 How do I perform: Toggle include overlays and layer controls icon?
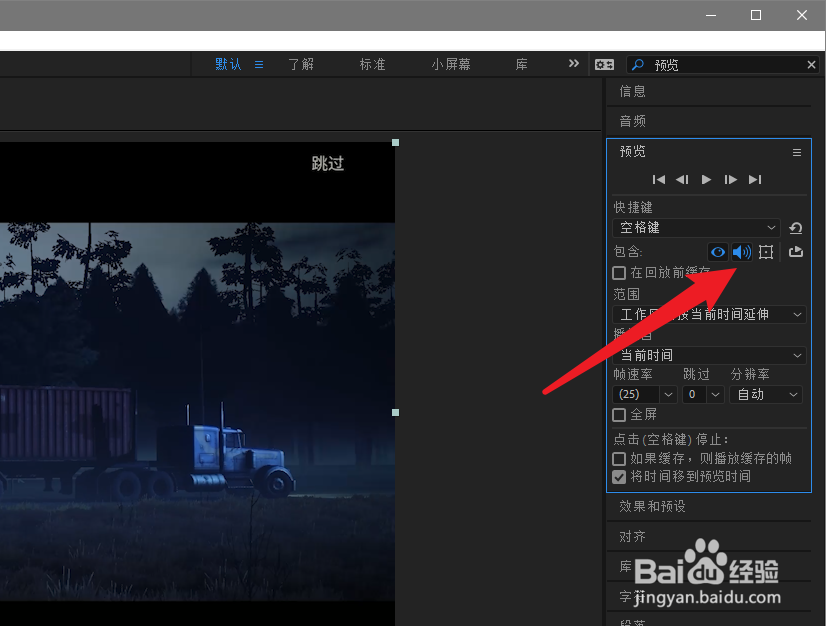(x=766, y=252)
